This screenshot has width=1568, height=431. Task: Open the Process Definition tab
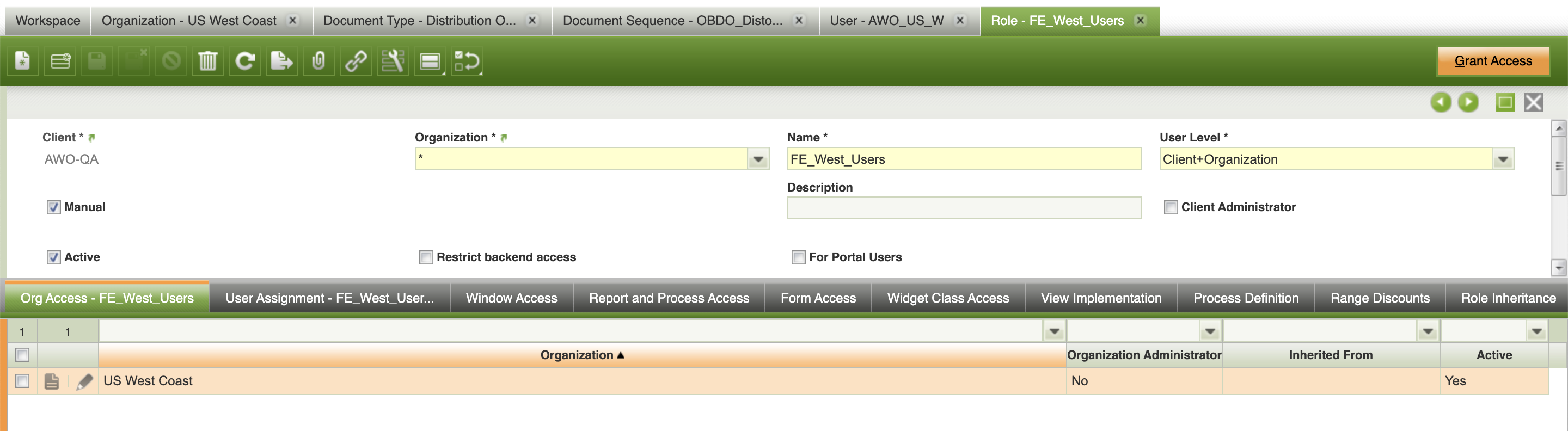tap(1246, 298)
